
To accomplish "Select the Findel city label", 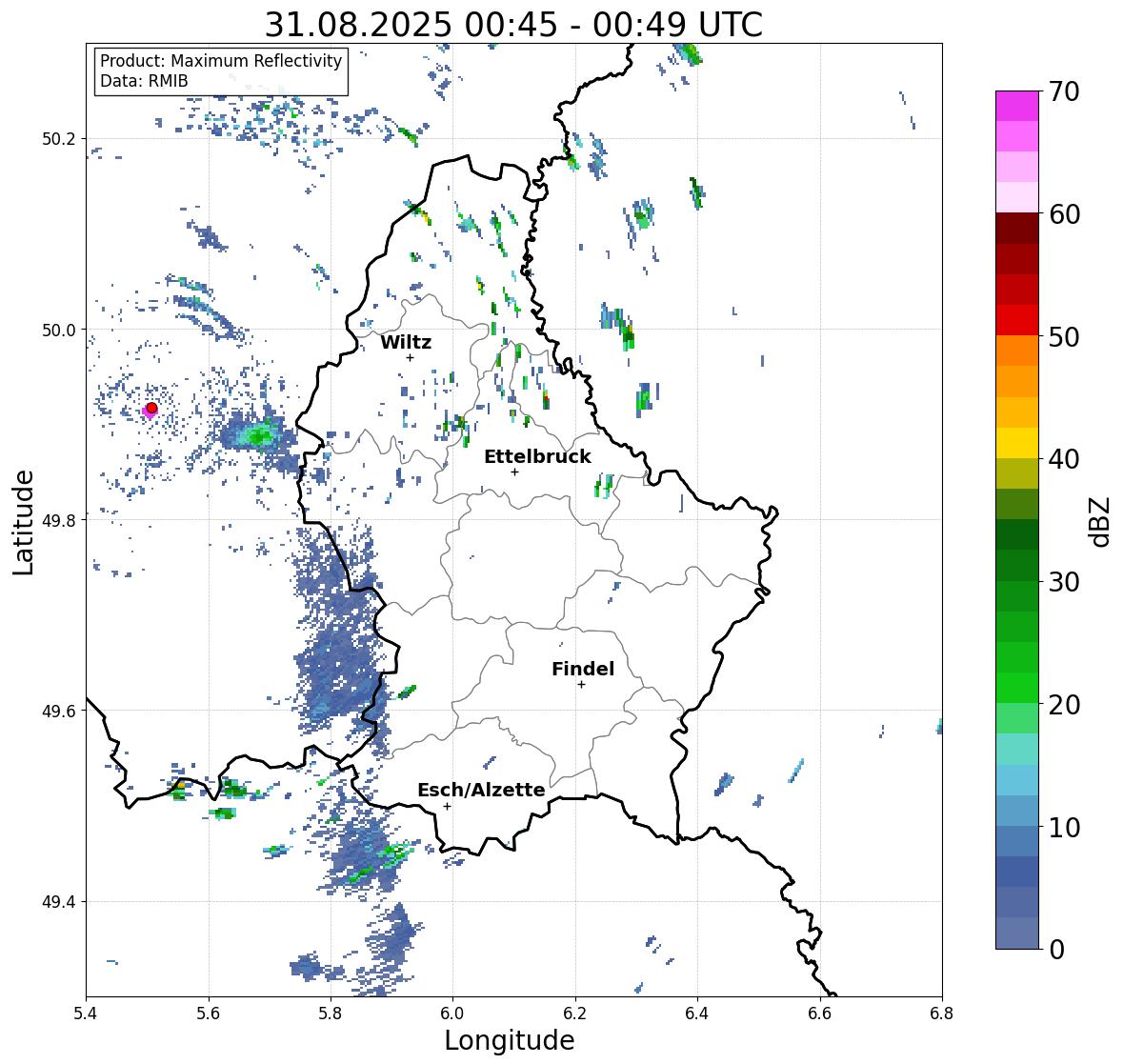I will (582, 669).
